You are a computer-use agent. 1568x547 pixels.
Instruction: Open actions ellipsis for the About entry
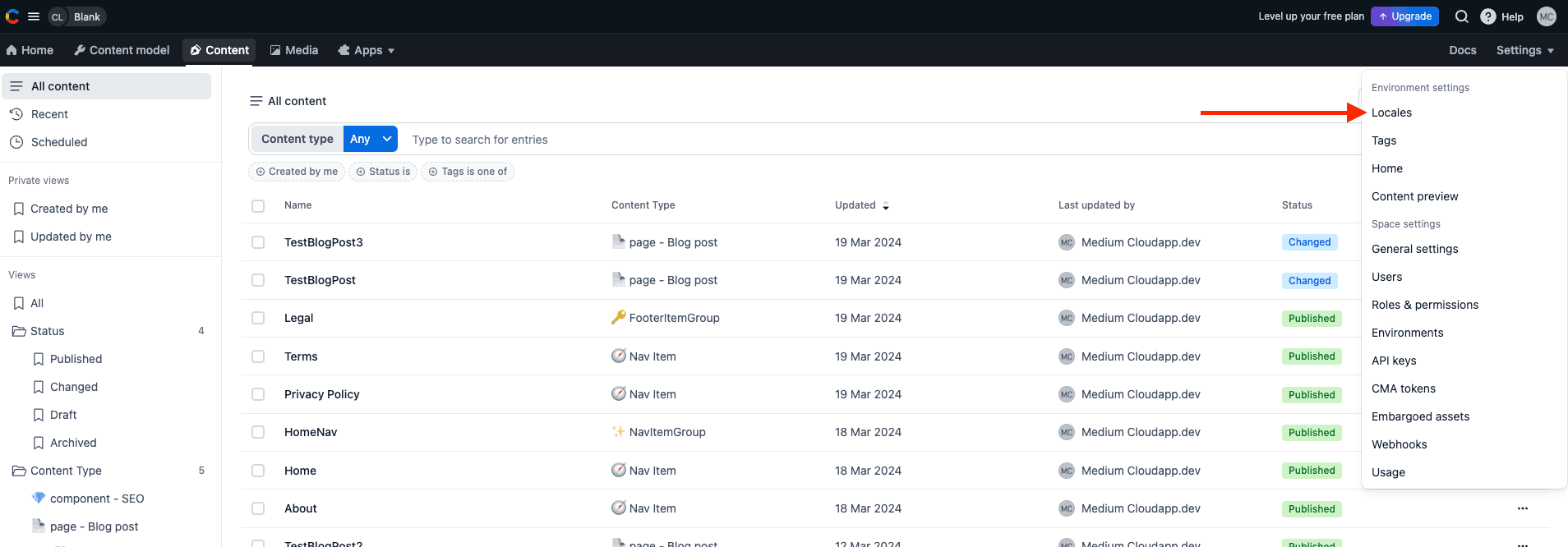click(1522, 508)
